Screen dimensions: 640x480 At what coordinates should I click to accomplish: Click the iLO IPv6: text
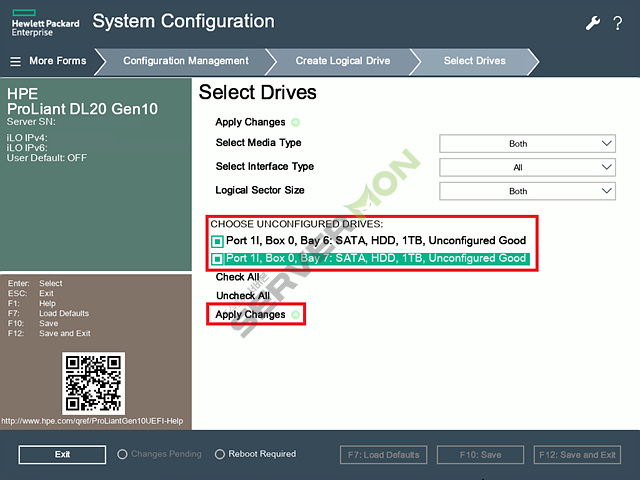coord(27,148)
